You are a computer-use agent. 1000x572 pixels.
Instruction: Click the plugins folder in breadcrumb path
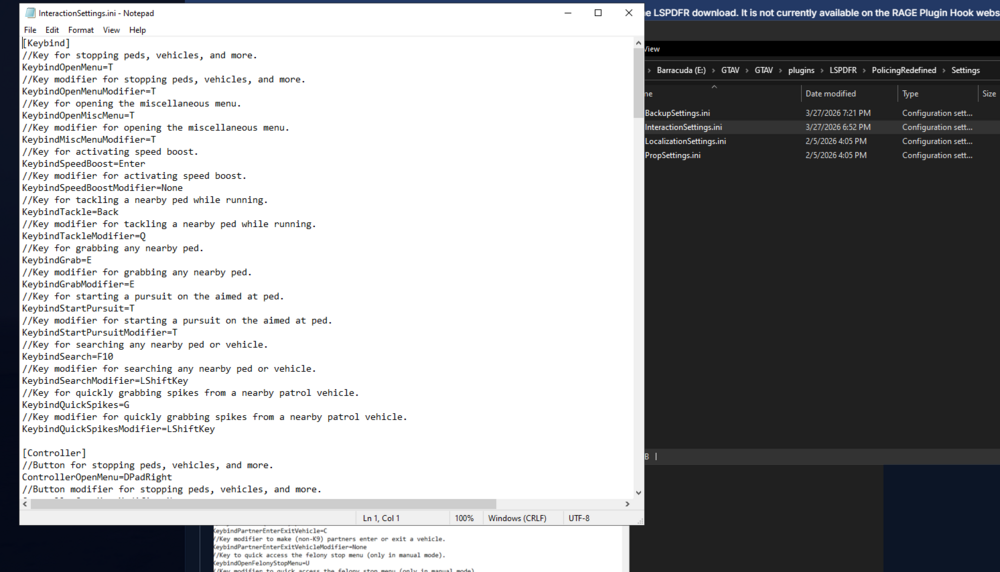801,70
